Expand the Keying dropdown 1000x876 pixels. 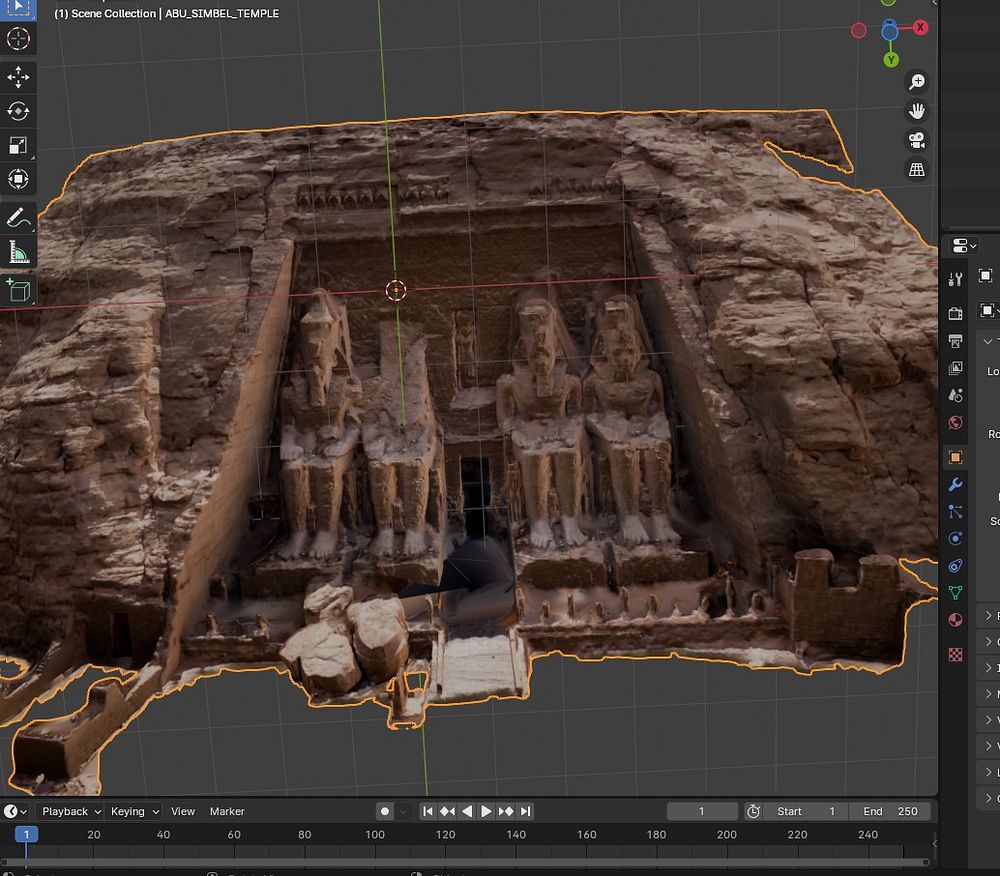pyautogui.click(x=134, y=811)
